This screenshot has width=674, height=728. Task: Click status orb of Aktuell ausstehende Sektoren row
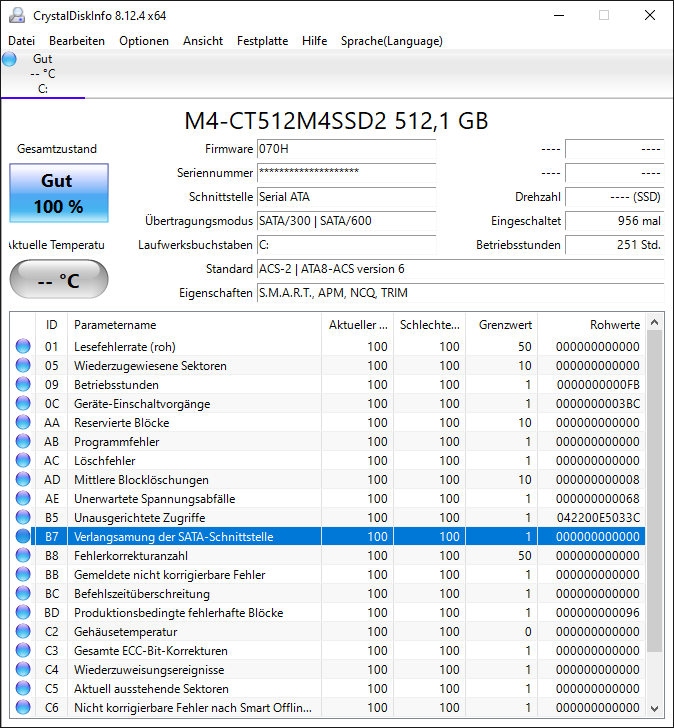click(23, 689)
